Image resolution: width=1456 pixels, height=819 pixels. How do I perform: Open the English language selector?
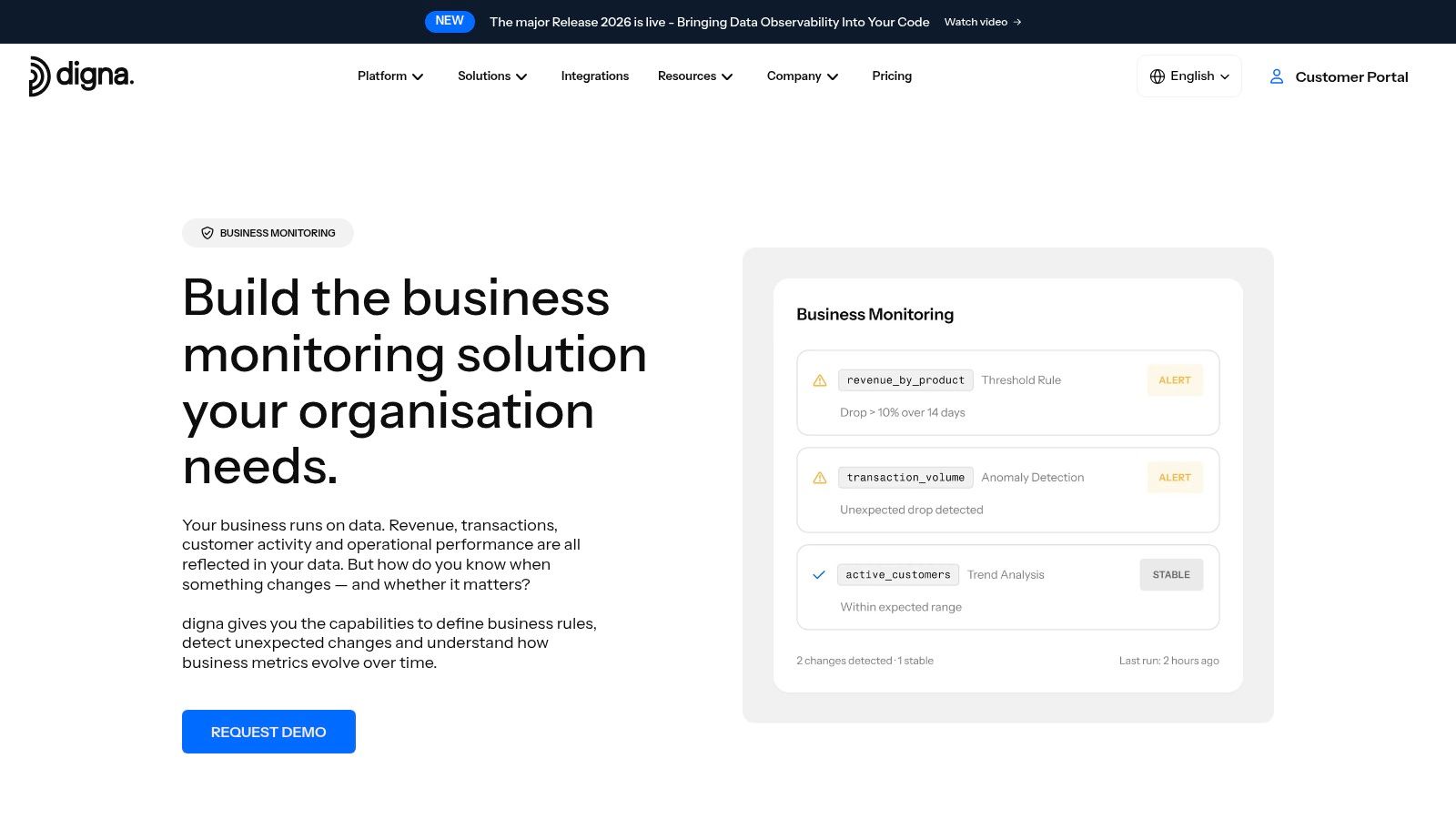tap(1189, 76)
